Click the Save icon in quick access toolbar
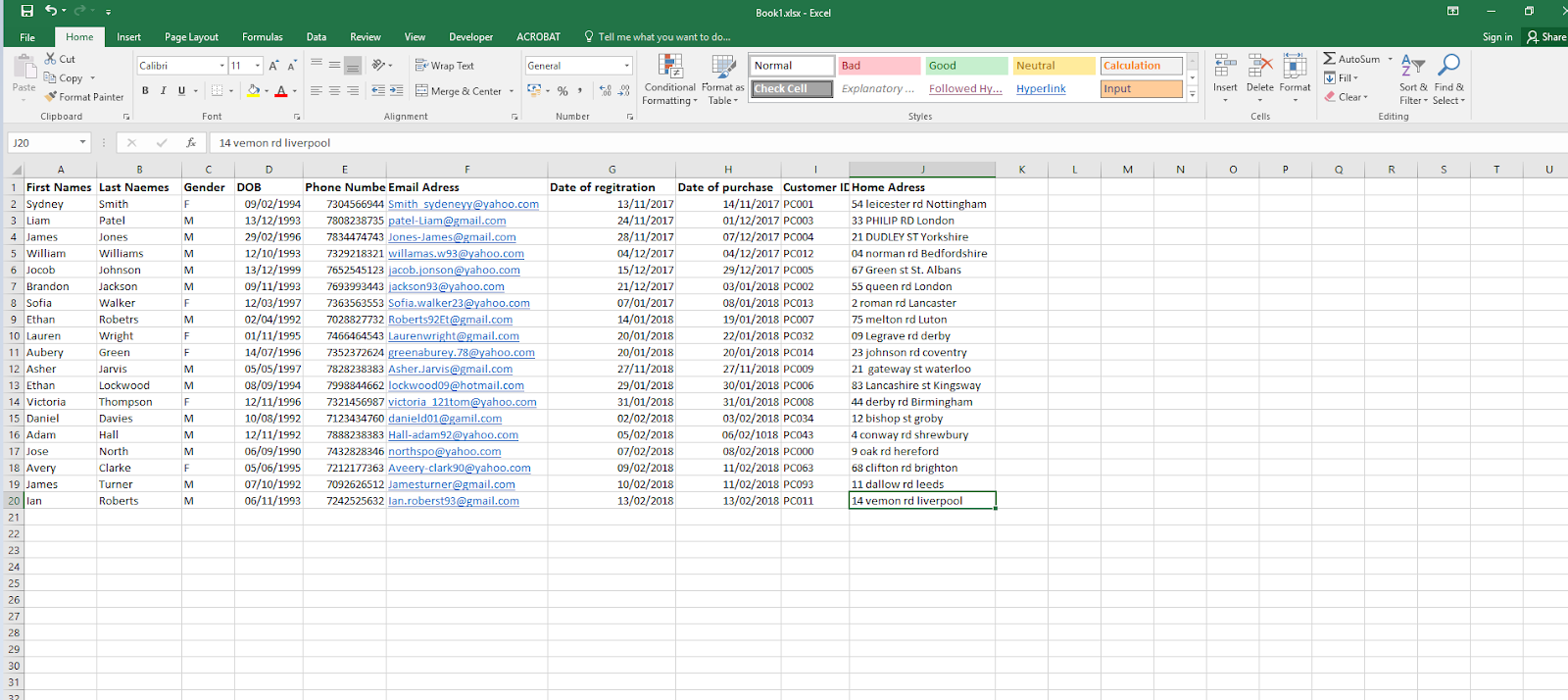 click(26, 11)
